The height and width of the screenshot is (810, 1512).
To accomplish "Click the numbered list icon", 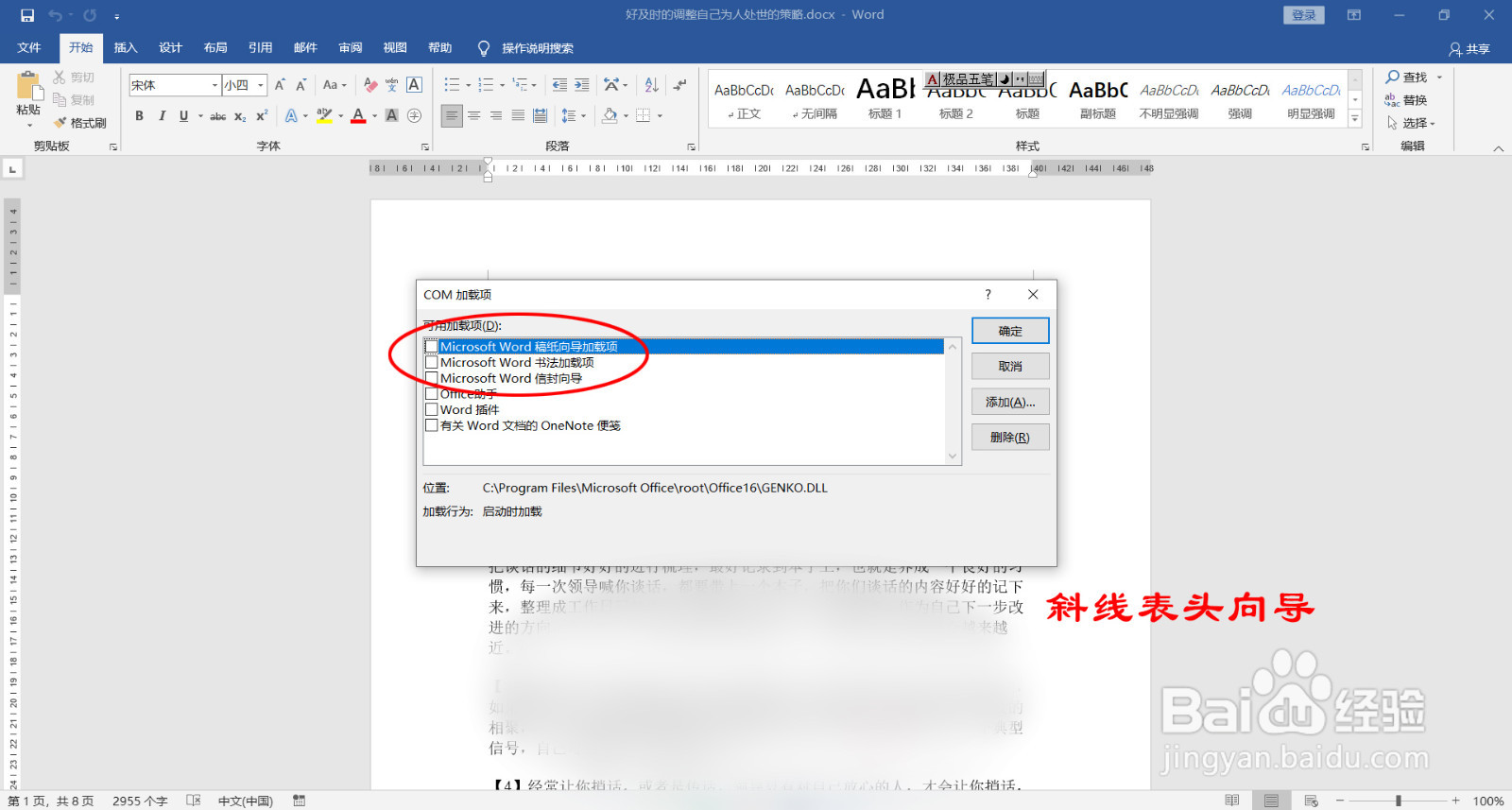I will point(486,85).
